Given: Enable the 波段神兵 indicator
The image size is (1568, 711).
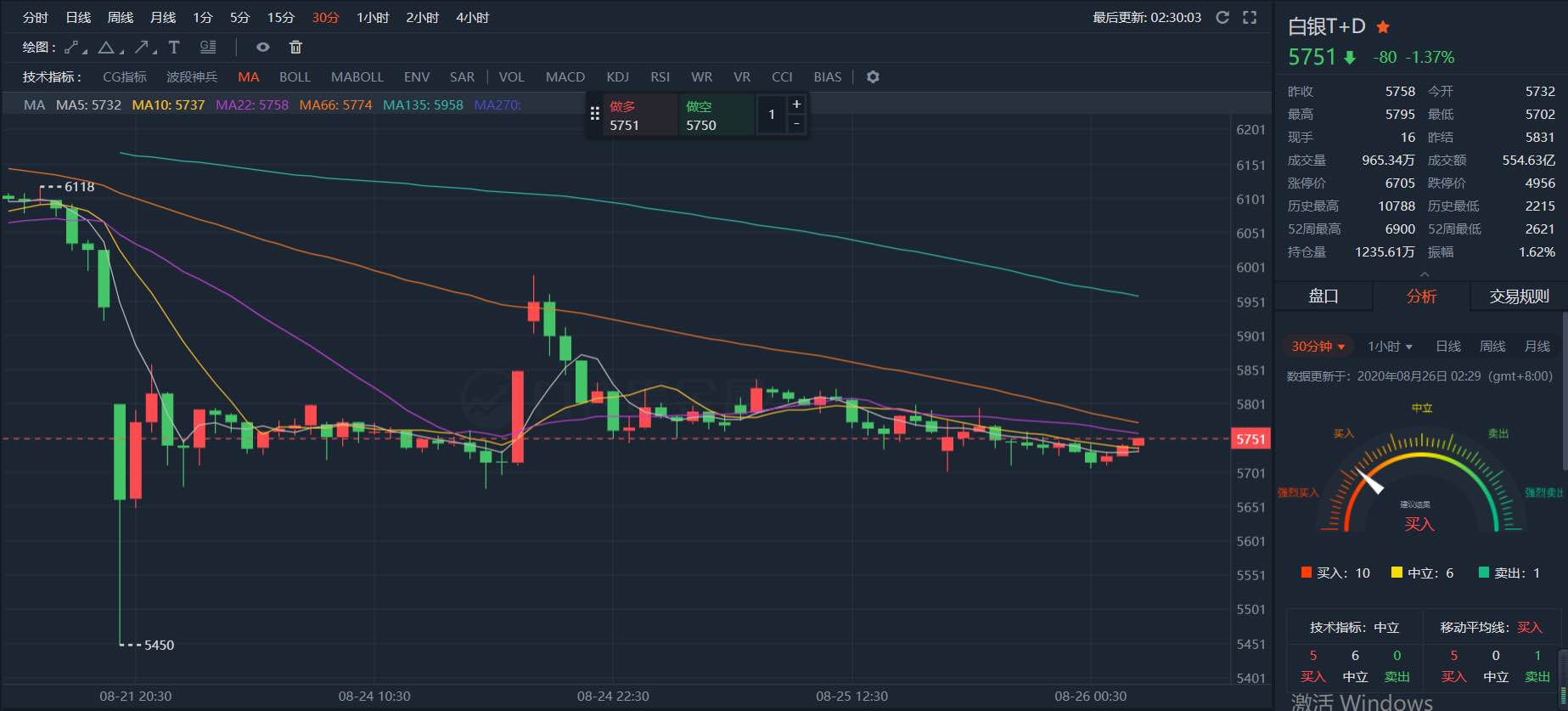Looking at the screenshot, I should click(x=192, y=76).
